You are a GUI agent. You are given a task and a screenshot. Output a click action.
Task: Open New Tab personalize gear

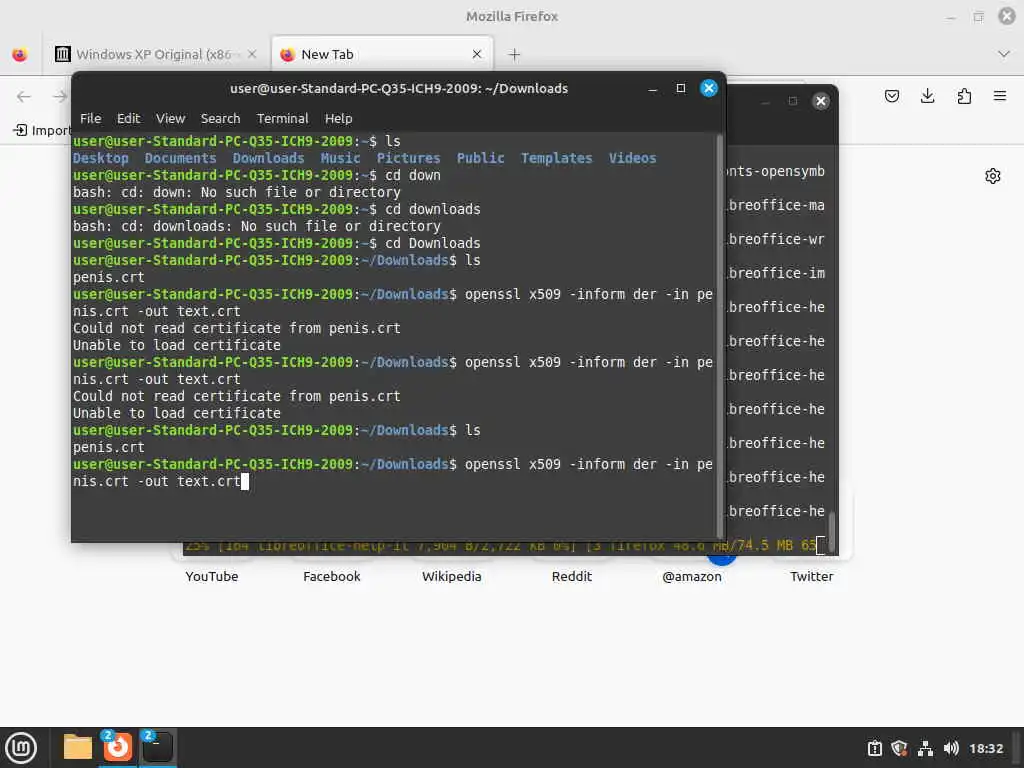[x=993, y=176]
